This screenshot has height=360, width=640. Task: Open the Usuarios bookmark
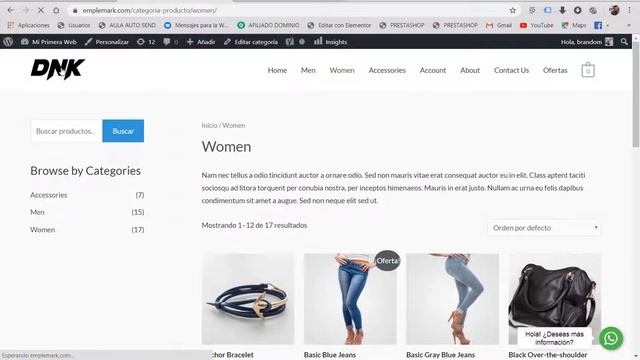click(x=74, y=25)
